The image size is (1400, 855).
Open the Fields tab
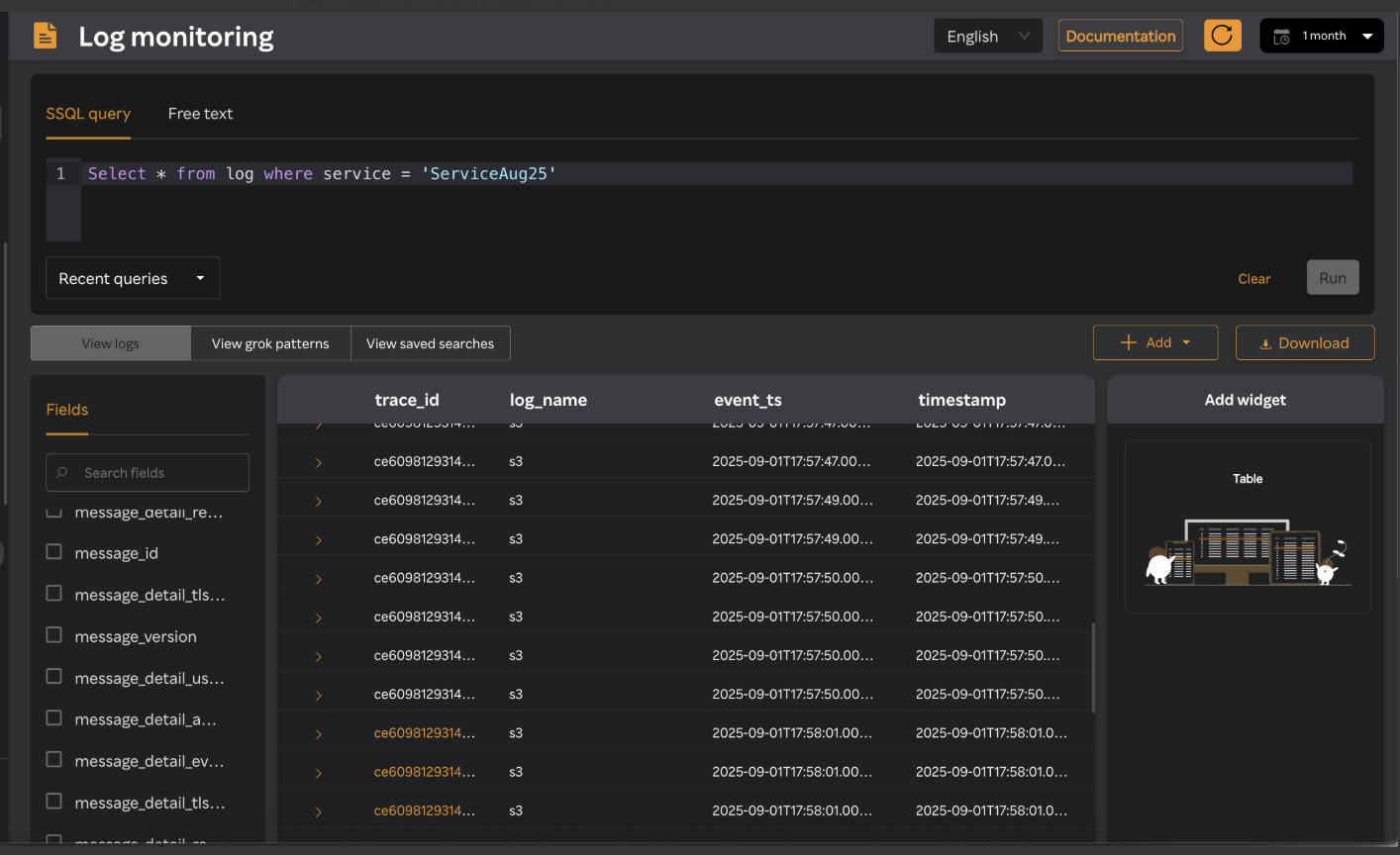point(67,410)
